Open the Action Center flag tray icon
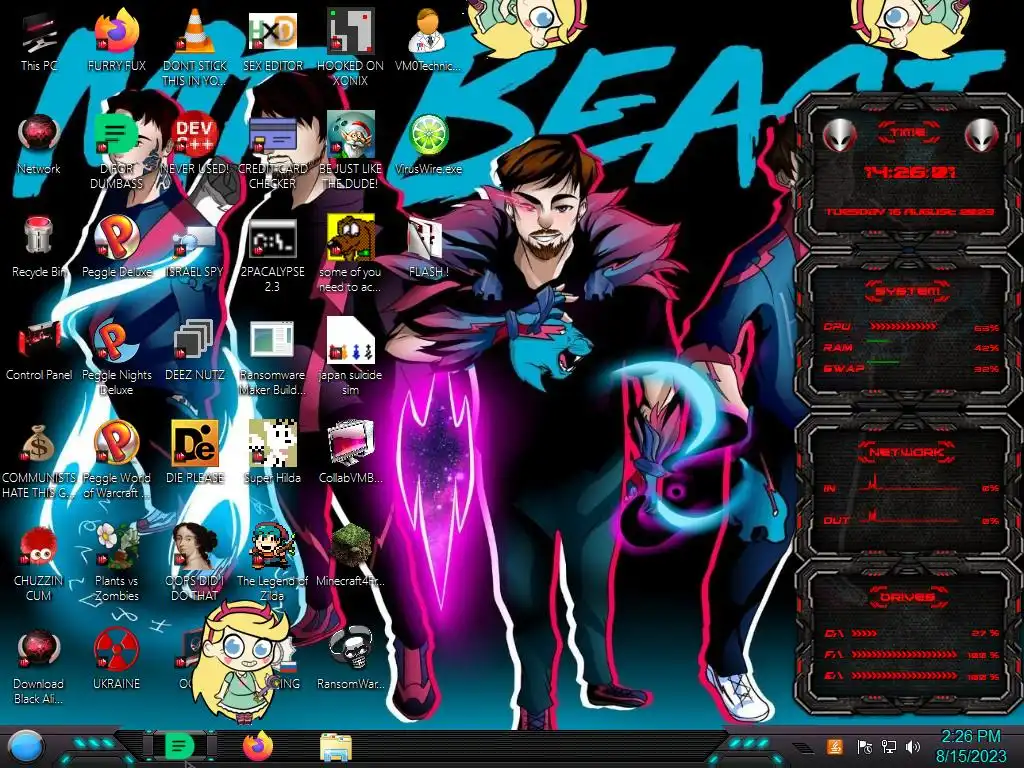This screenshot has width=1024, height=768. pos(865,746)
